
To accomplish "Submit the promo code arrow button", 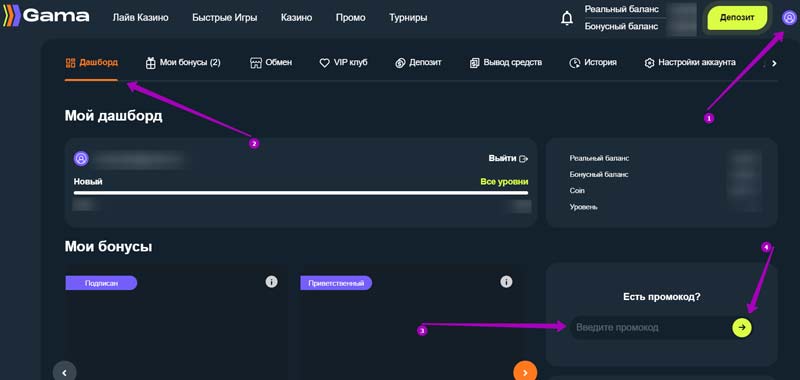I will (x=742, y=327).
